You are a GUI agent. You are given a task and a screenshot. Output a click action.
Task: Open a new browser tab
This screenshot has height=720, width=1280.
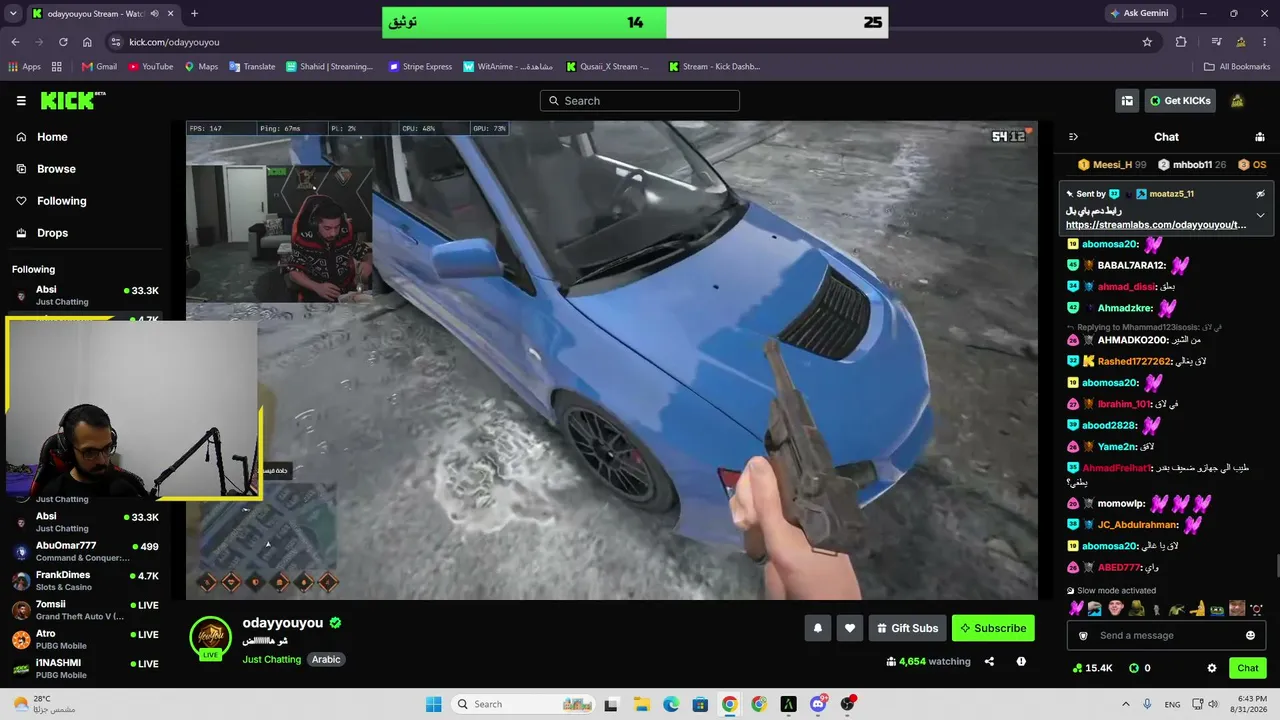194,13
